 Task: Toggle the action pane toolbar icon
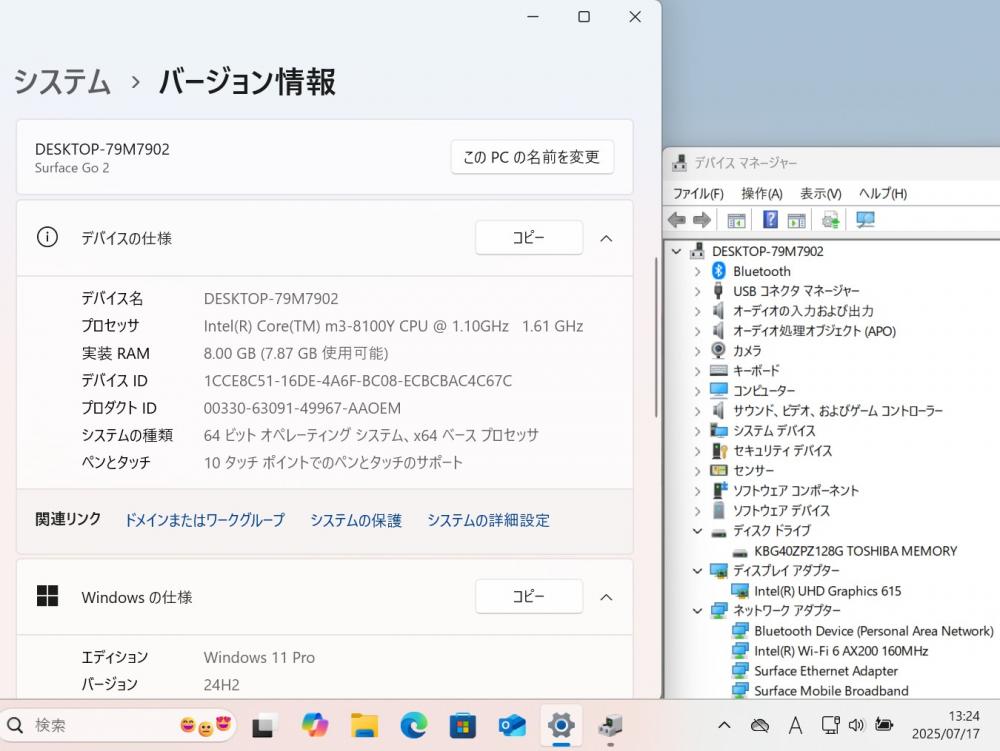pos(796,221)
